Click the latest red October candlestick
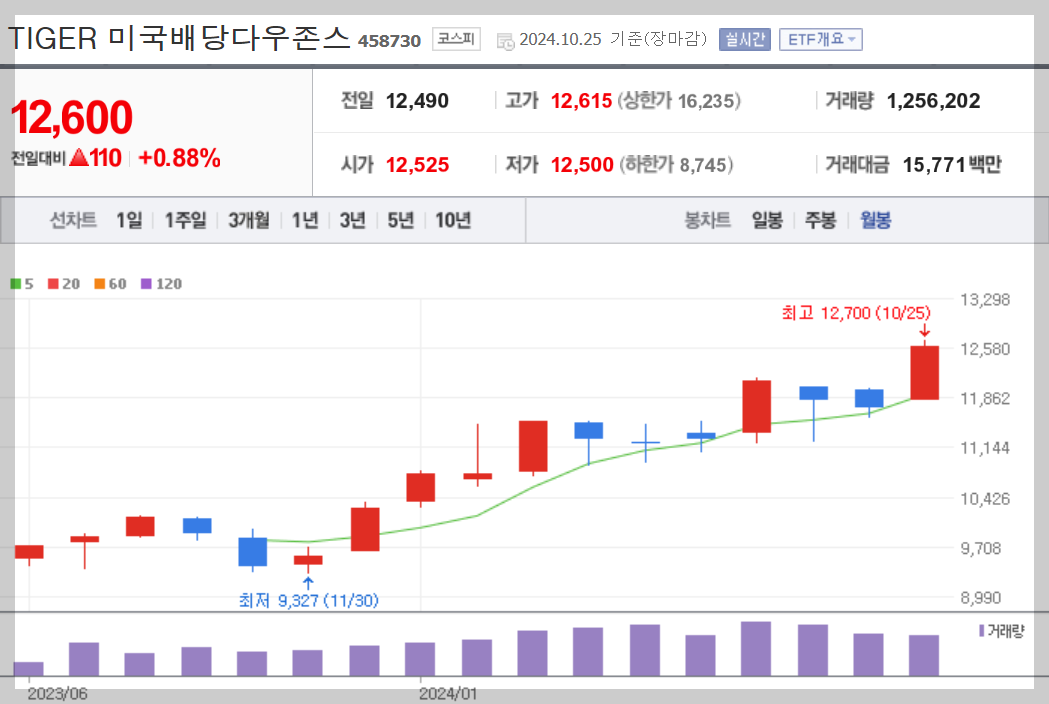This screenshot has width=1049, height=704. click(925, 373)
